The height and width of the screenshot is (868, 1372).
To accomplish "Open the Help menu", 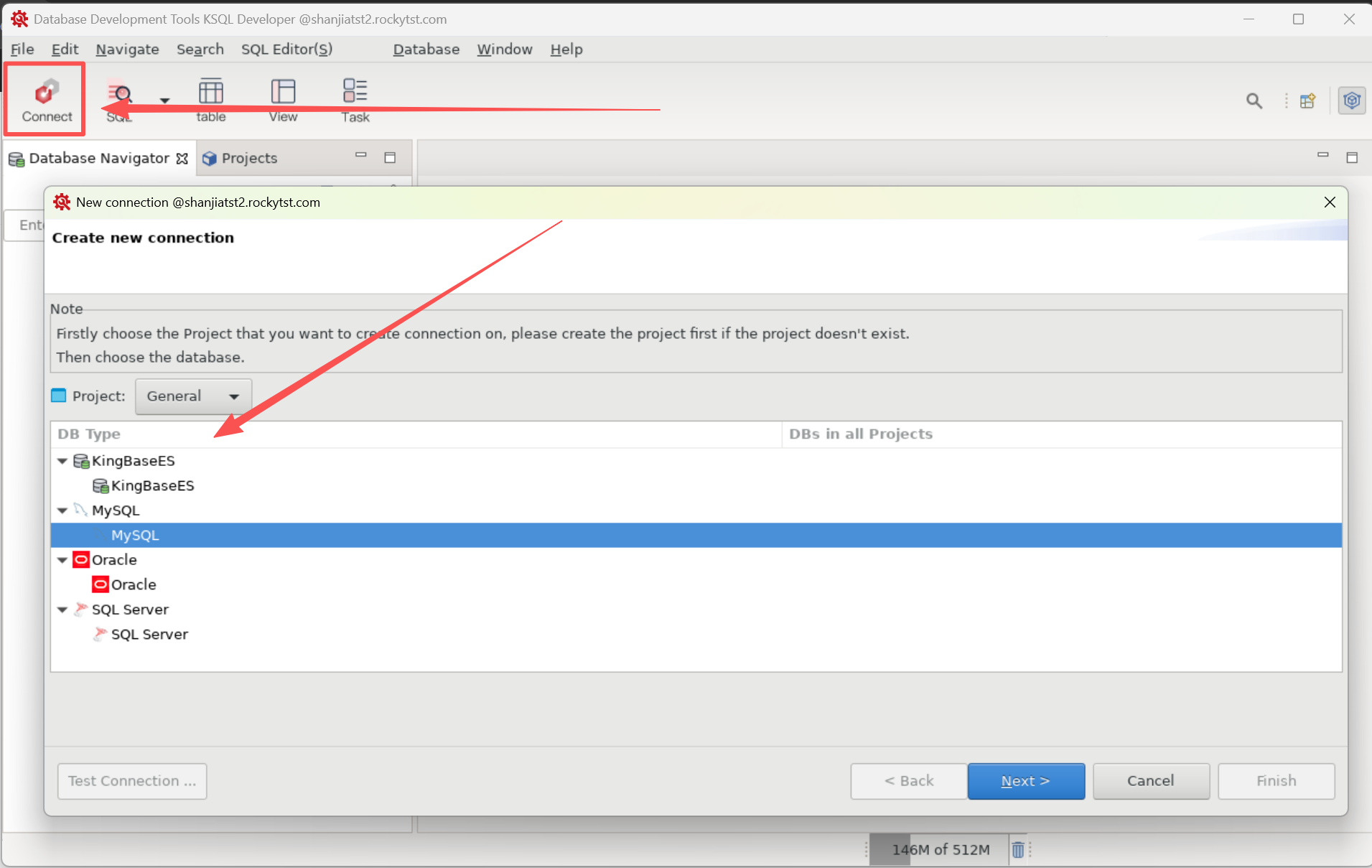I will 566,50.
